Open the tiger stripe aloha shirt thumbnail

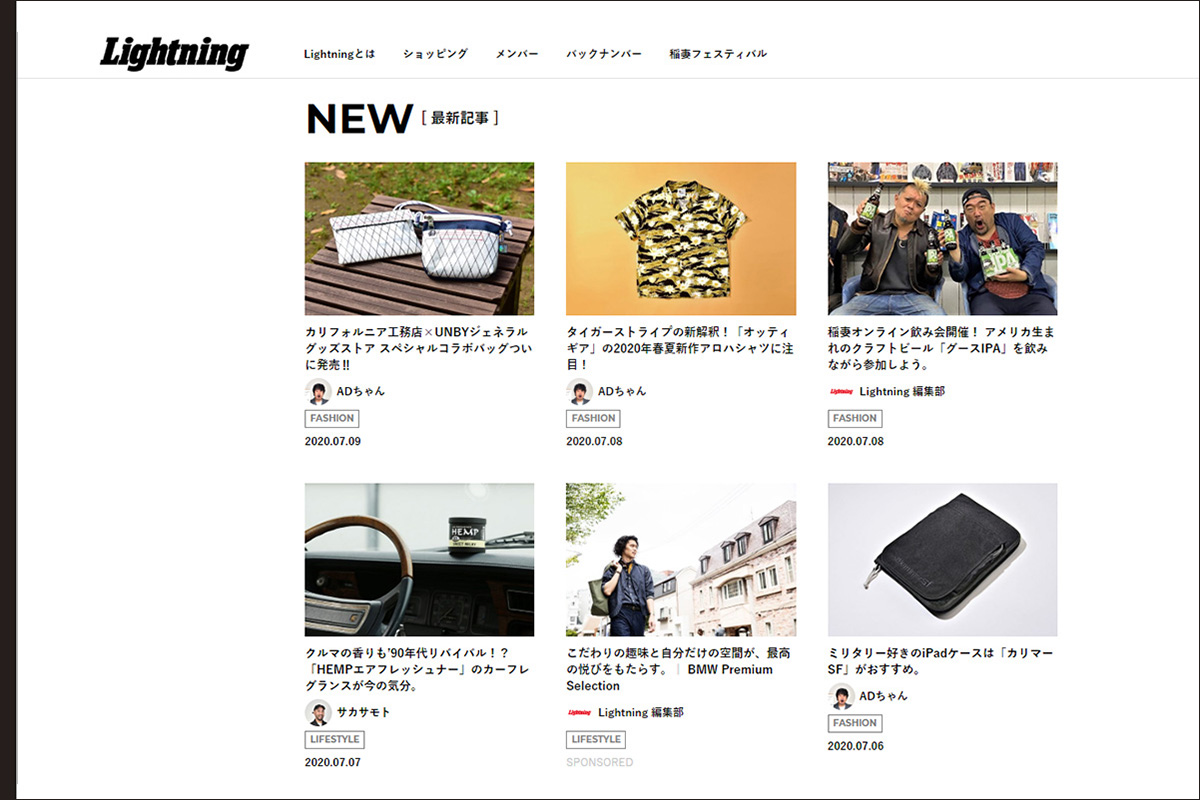pos(681,239)
